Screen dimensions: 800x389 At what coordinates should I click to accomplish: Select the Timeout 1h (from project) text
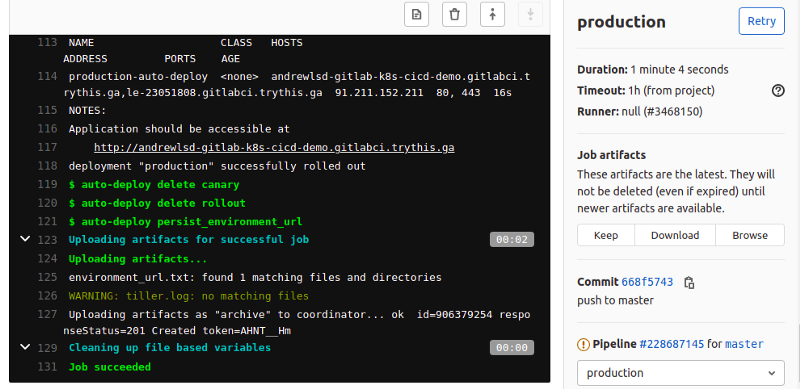tap(646, 90)
